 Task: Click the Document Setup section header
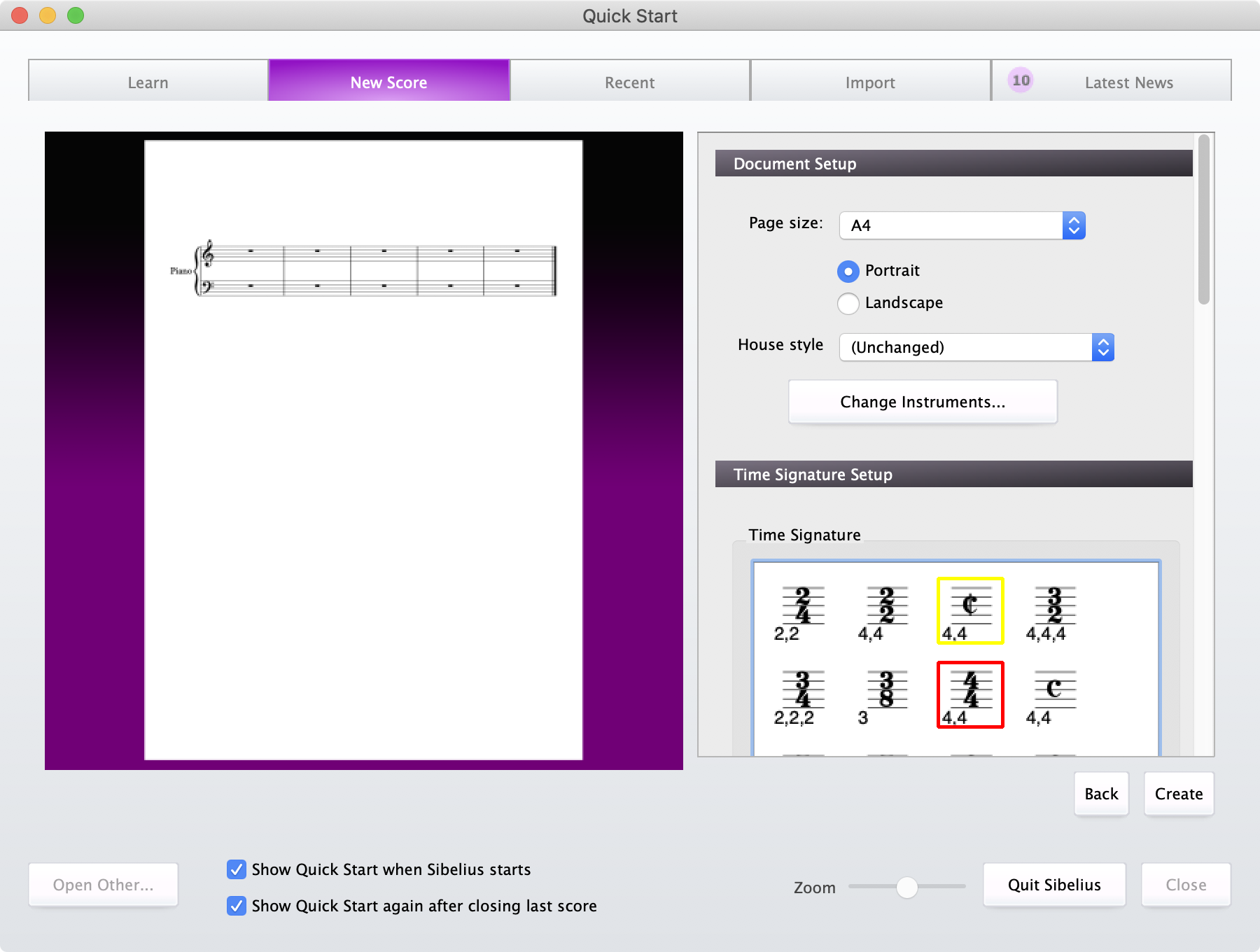click(954, 163)
